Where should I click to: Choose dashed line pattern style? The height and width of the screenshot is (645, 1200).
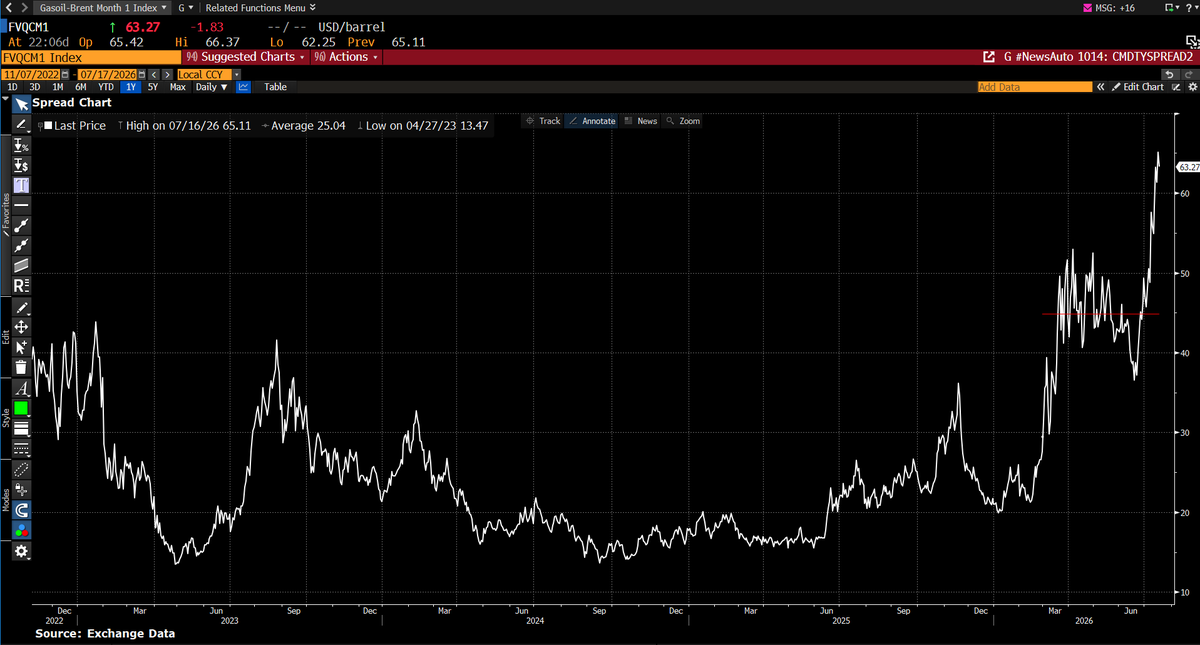(21, 448)
